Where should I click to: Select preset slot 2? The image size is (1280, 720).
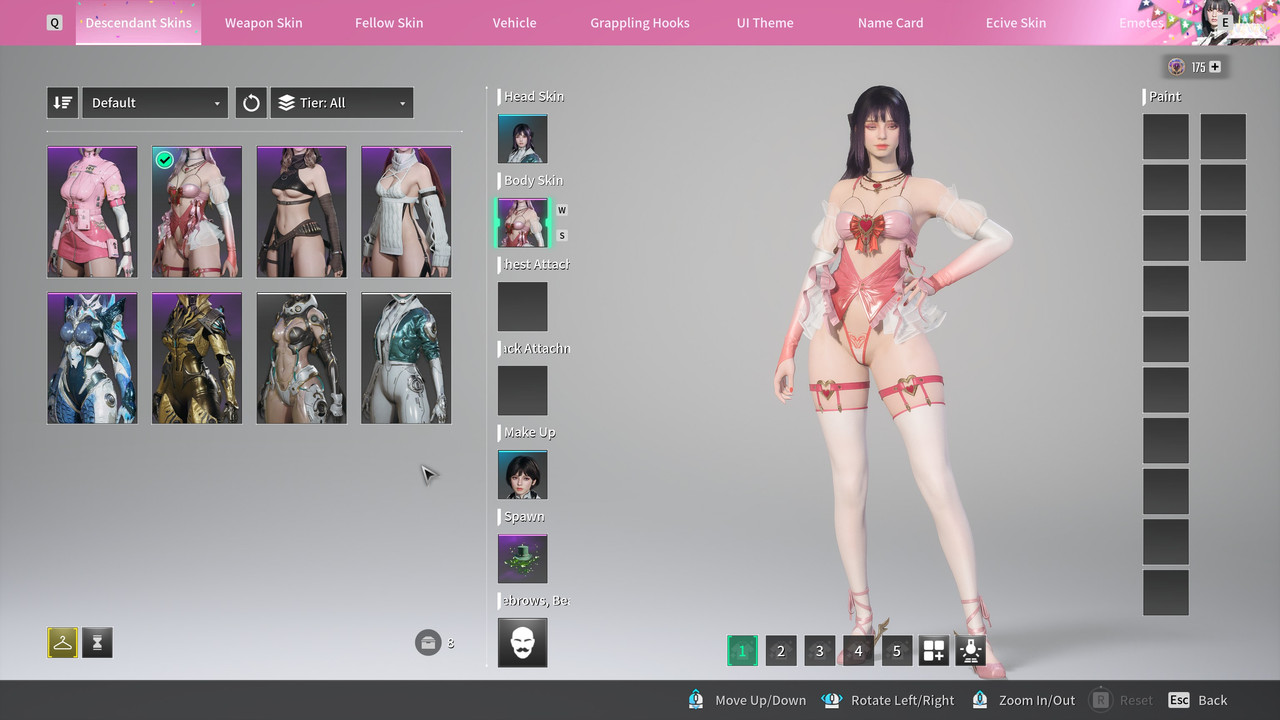pos(781,651)
